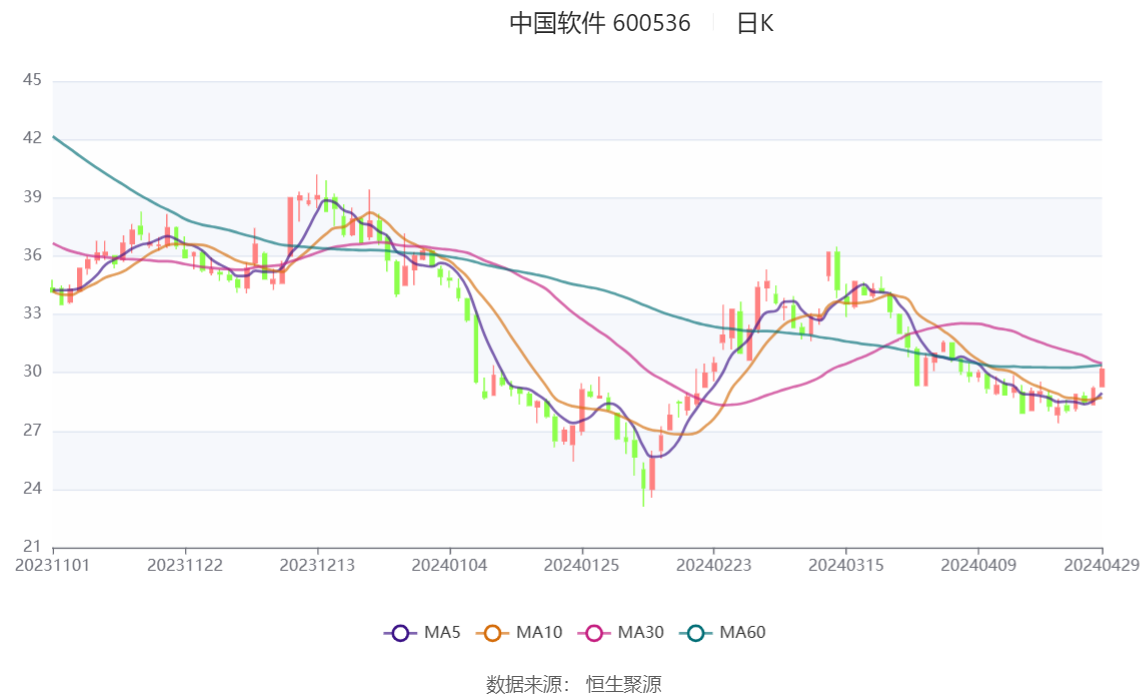The height and width of the screenshot is (699, 1148).
Task: Toggle the MA60 legend series
Action: click(723, 632)
